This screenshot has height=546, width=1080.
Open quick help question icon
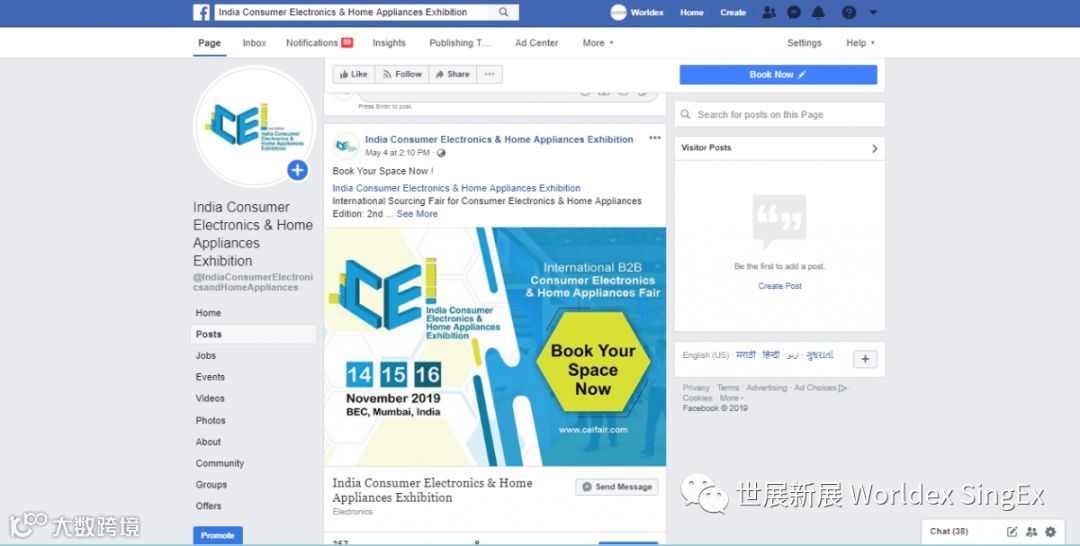coord(849,12)
